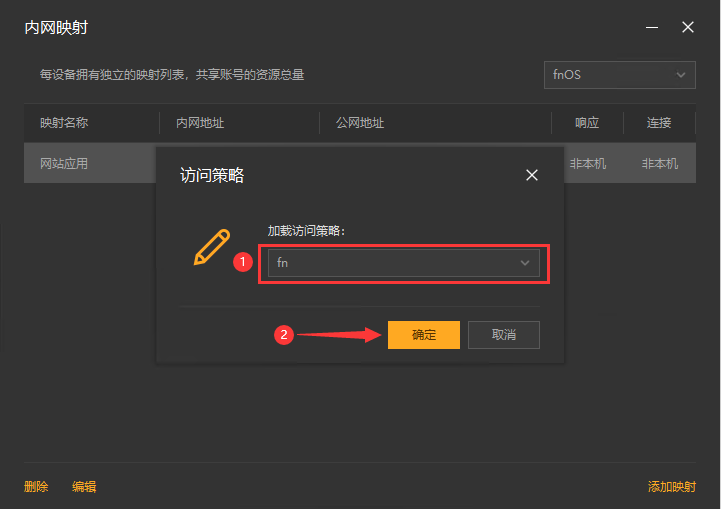Cancel with the 取消 button
Image resolution: width=721 pixels, height=509 pixels.
[504, 335]
